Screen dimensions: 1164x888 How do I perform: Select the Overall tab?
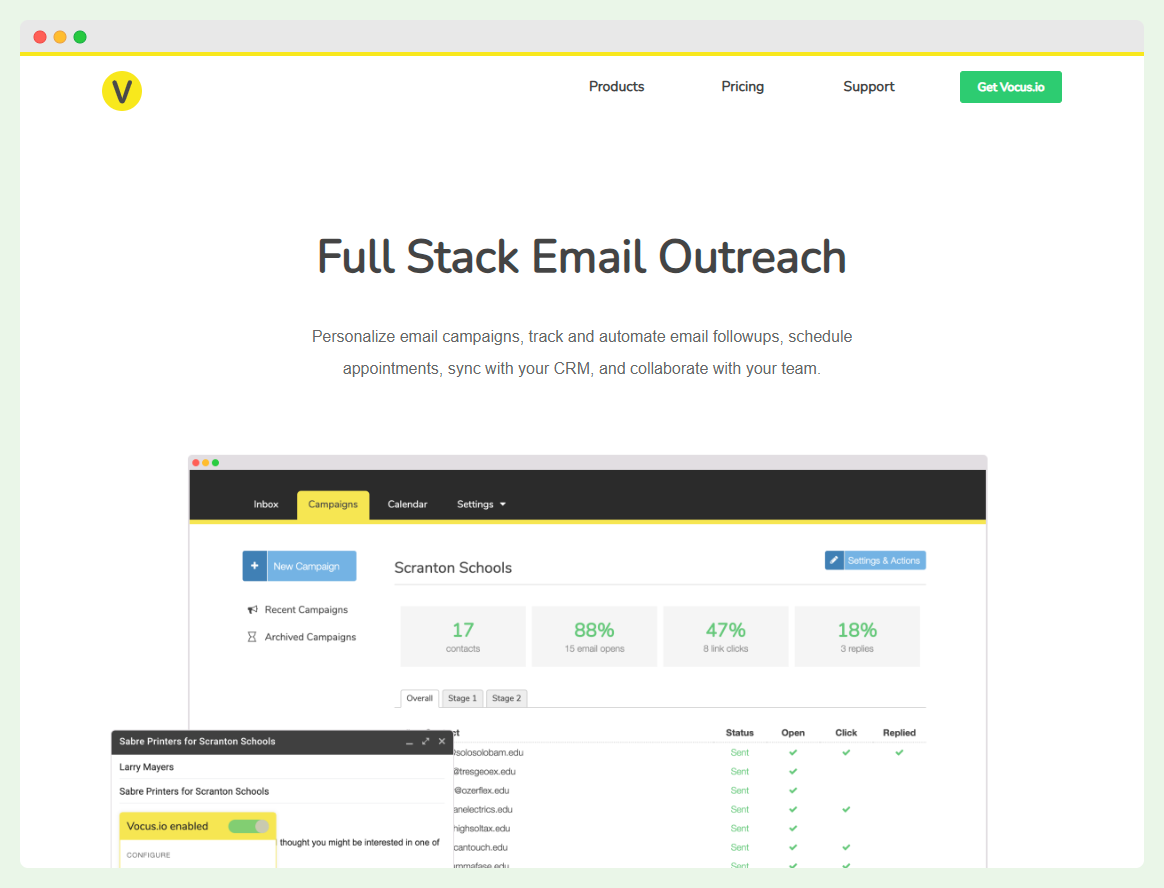[419, 698]
